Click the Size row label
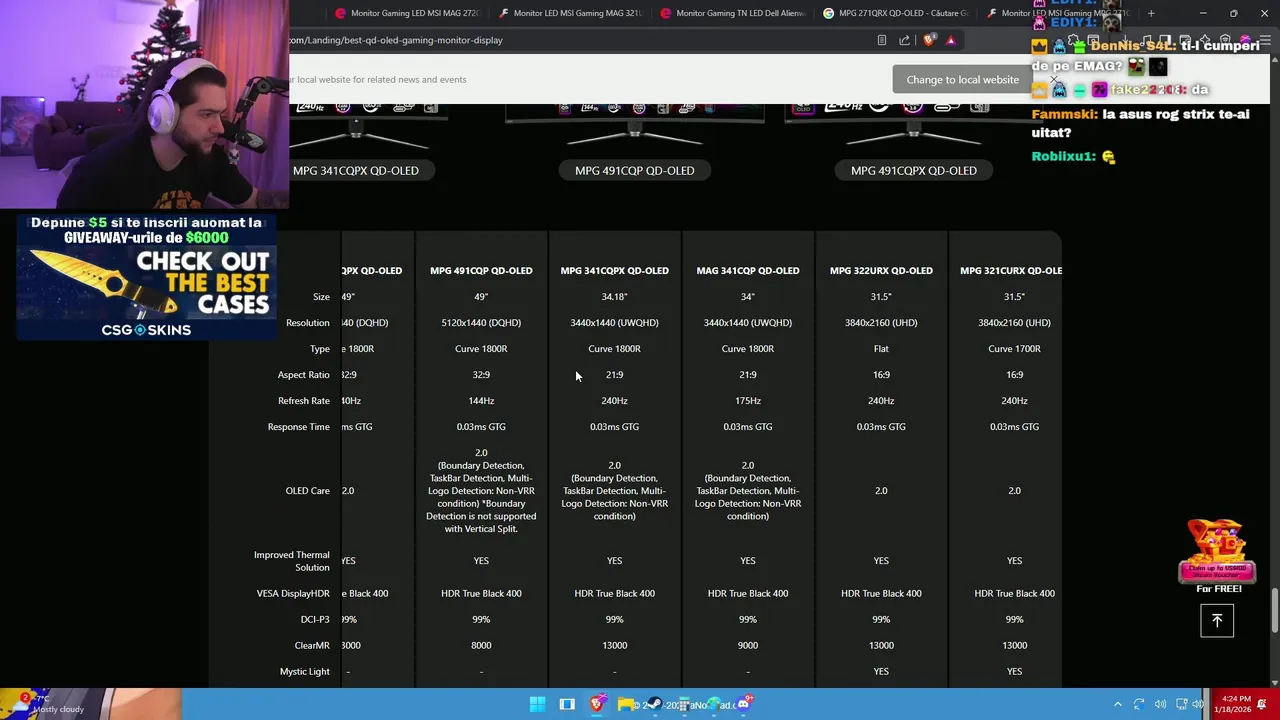The image size is (1280, 720). [x=321, y=297]
